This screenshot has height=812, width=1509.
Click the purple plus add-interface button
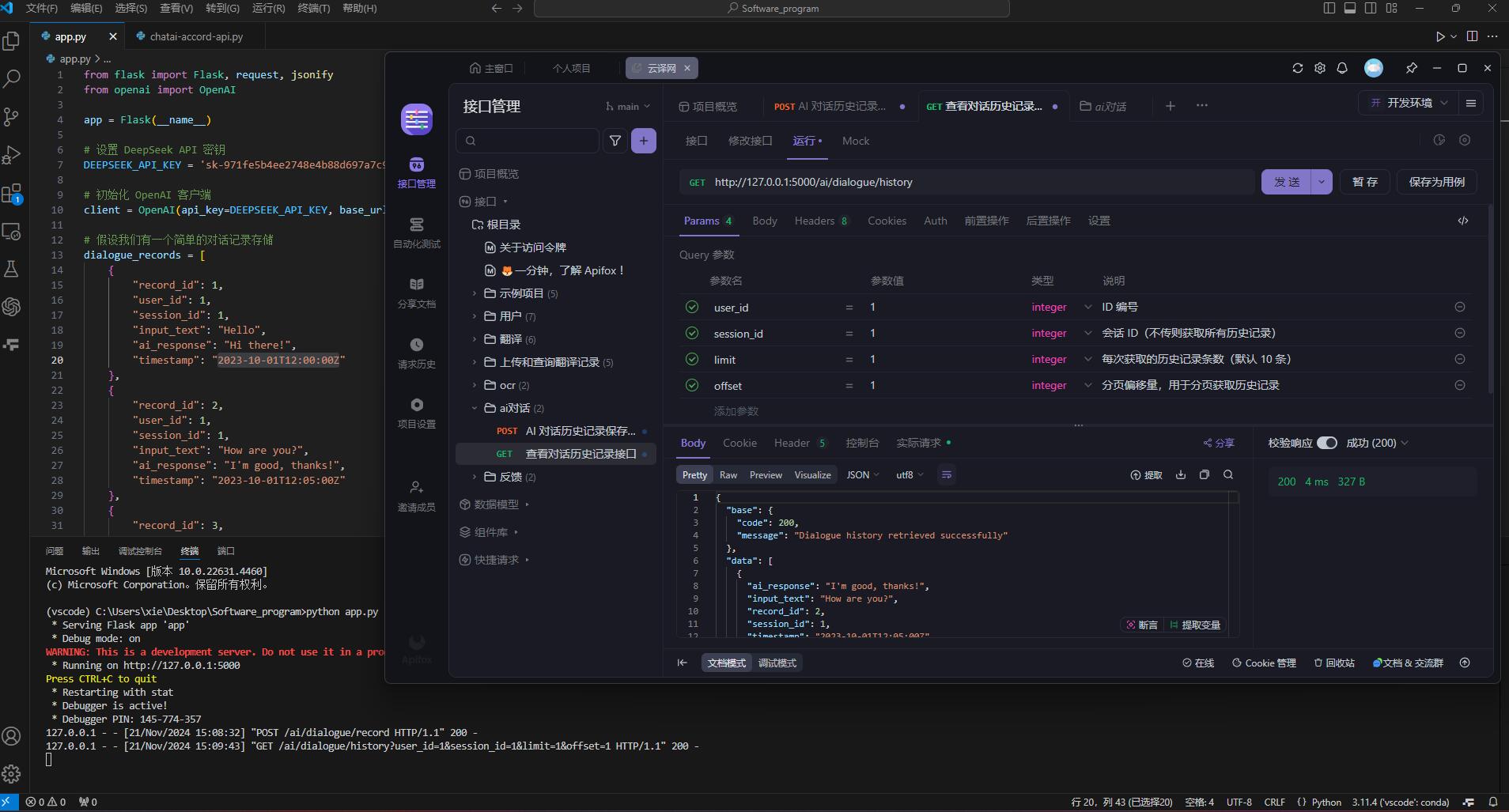click(644, 141)
